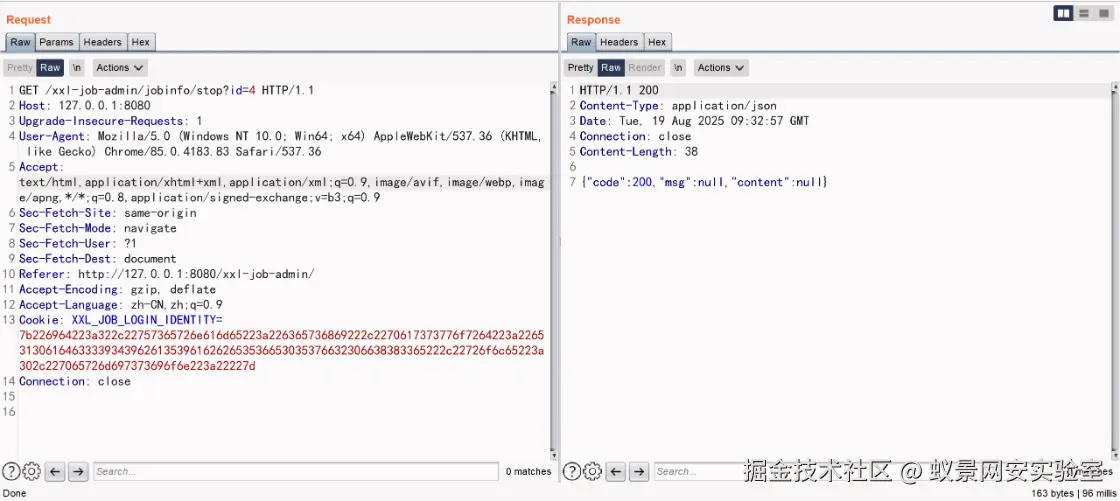The image size is (1120, 501).
Task: Focus the Request search input field
Action: [x=296, y=472]
